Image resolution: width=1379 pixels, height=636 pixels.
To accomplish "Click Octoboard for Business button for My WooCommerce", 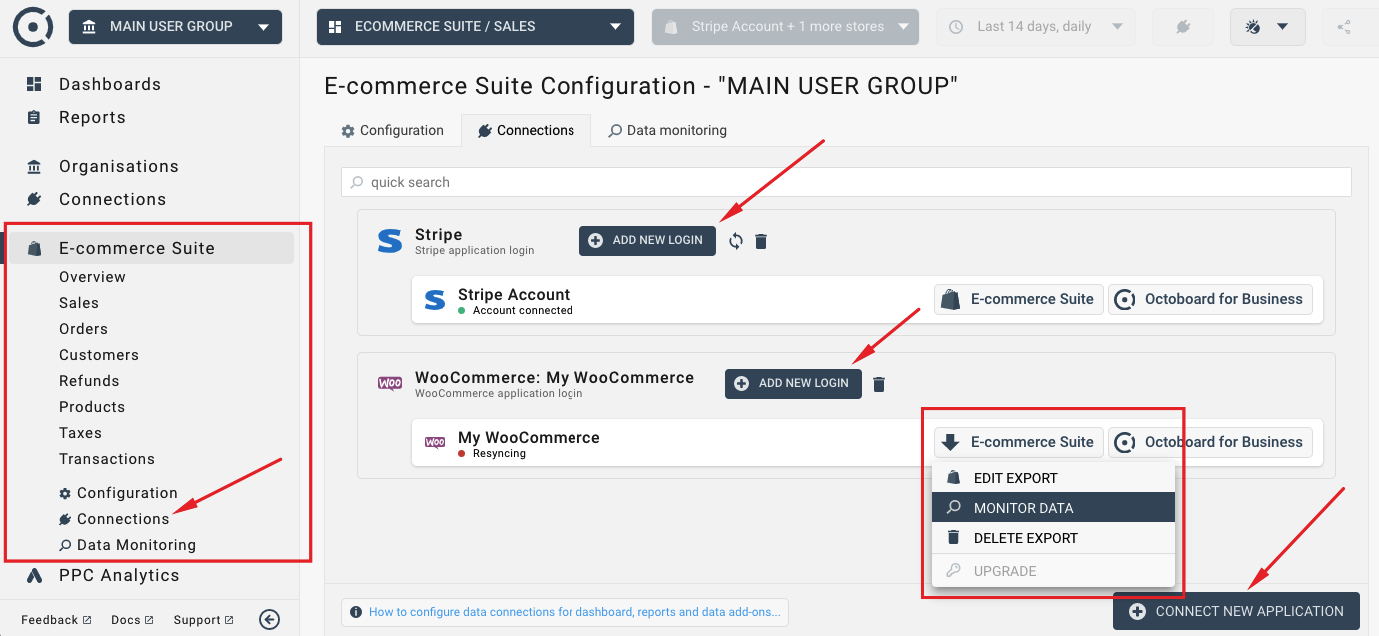I will click(1210, 442).
